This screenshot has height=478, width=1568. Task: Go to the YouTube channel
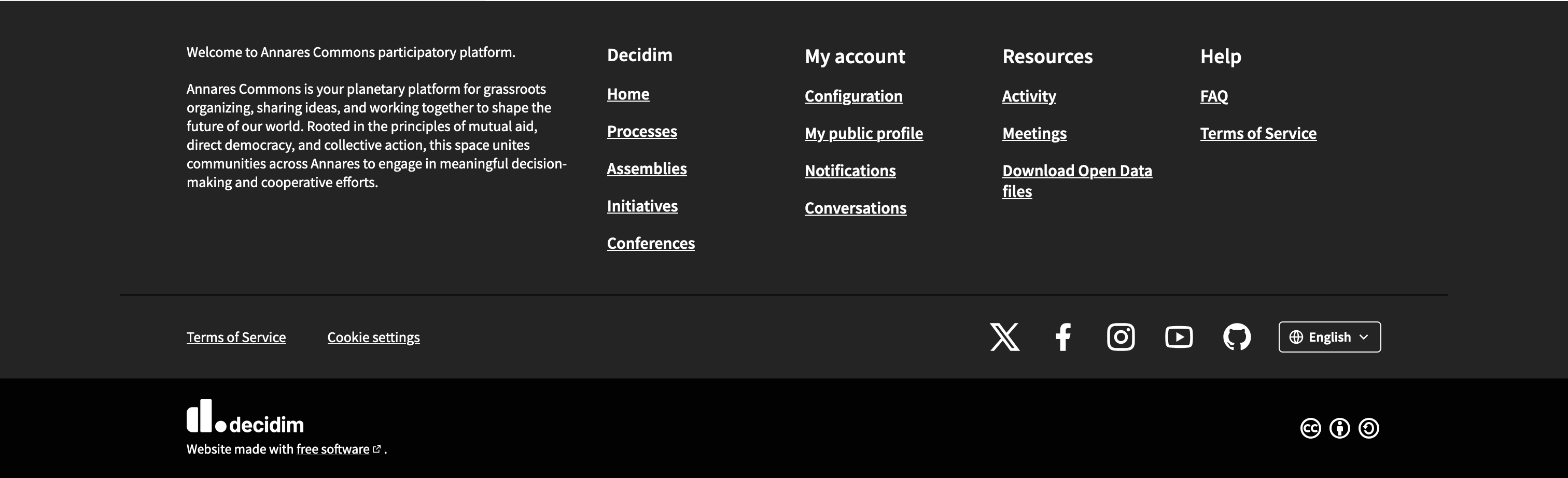[1179, 337]
